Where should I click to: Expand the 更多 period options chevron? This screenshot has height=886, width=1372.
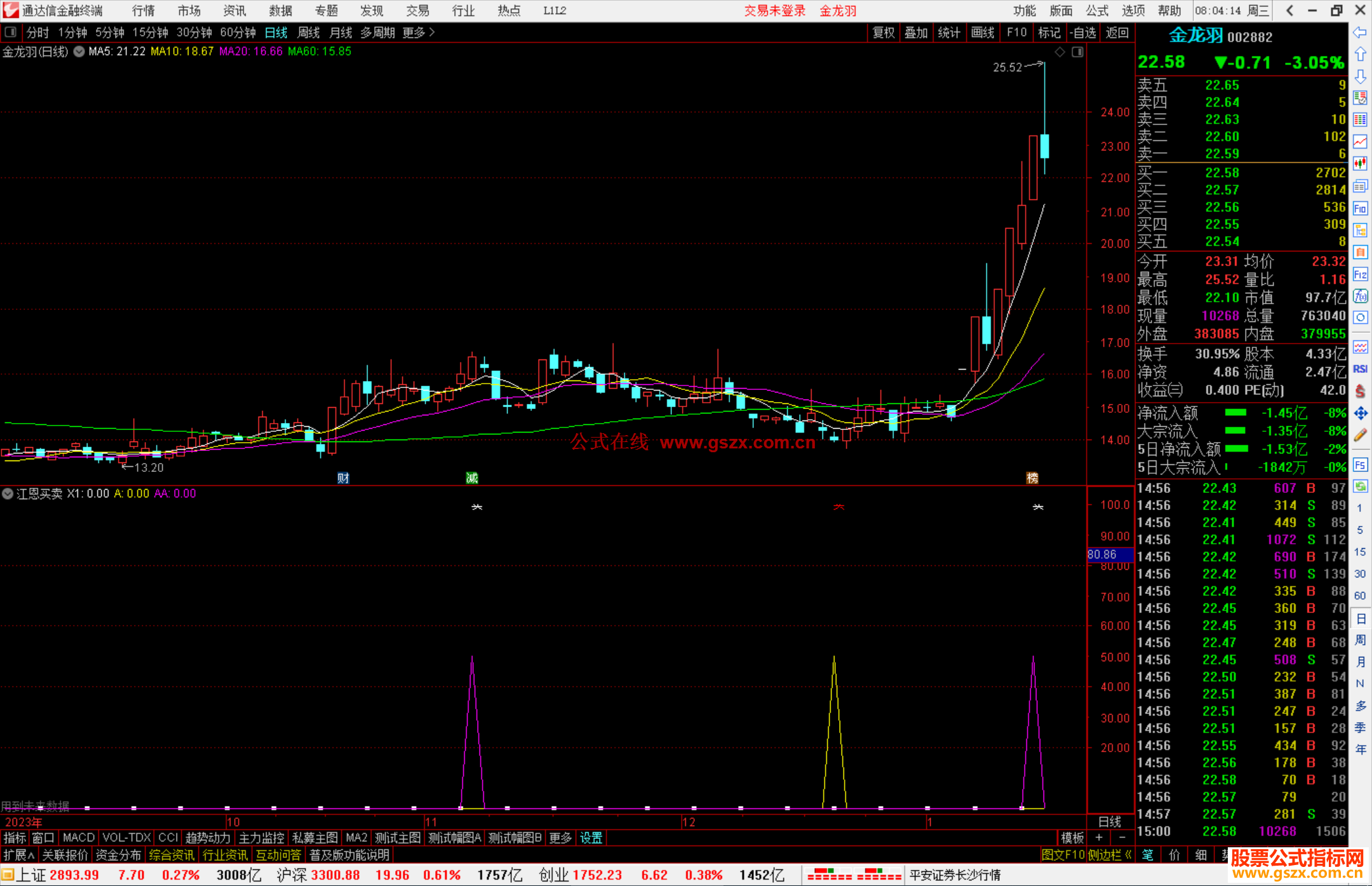point(432,32)
